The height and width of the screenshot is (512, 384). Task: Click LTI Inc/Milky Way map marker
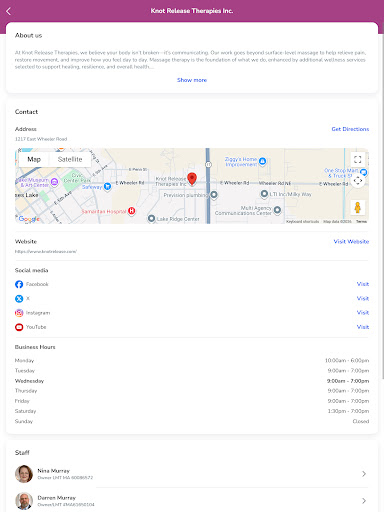[x=264, y=194]
